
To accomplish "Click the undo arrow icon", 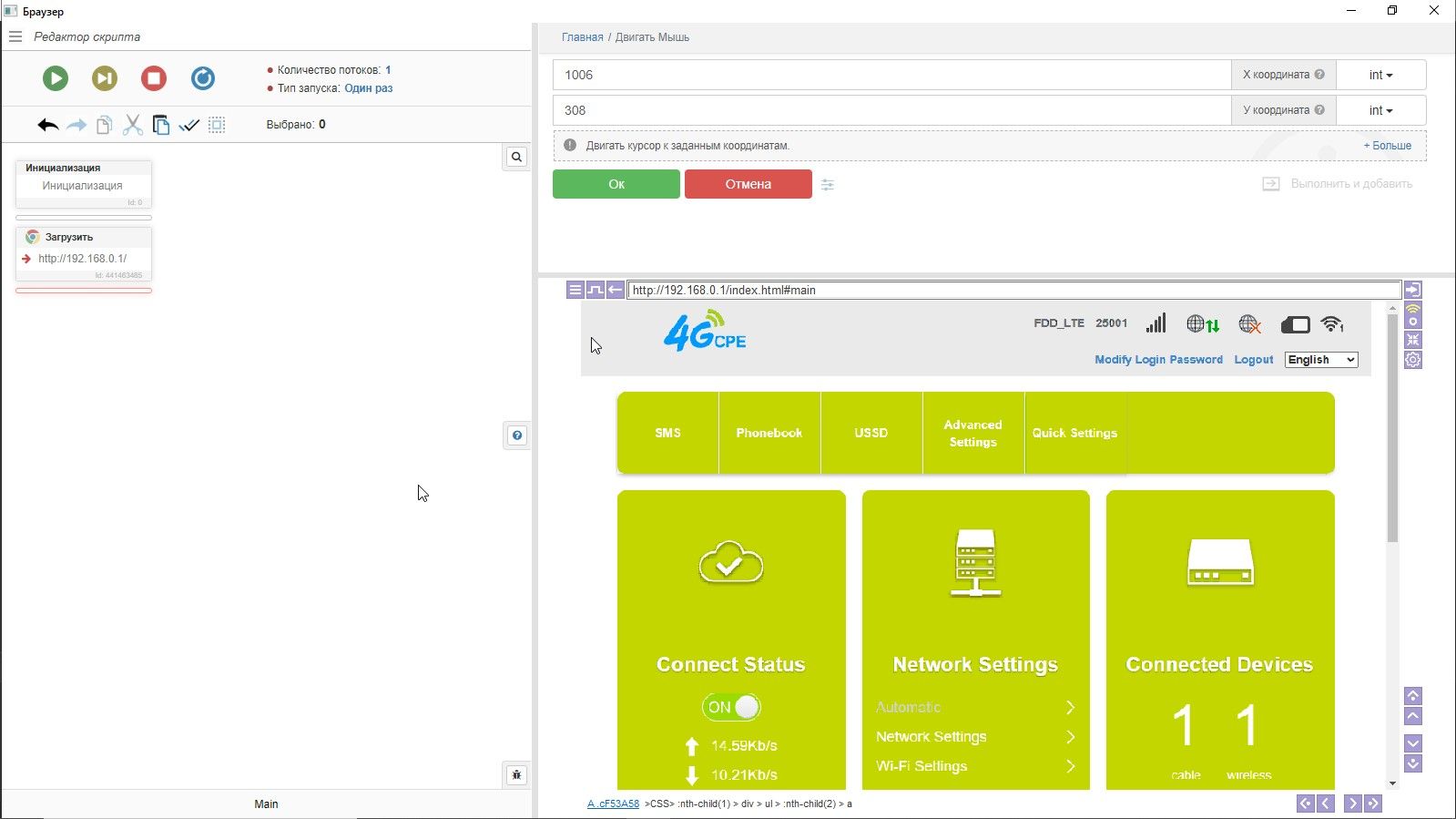I will point(48,125).
